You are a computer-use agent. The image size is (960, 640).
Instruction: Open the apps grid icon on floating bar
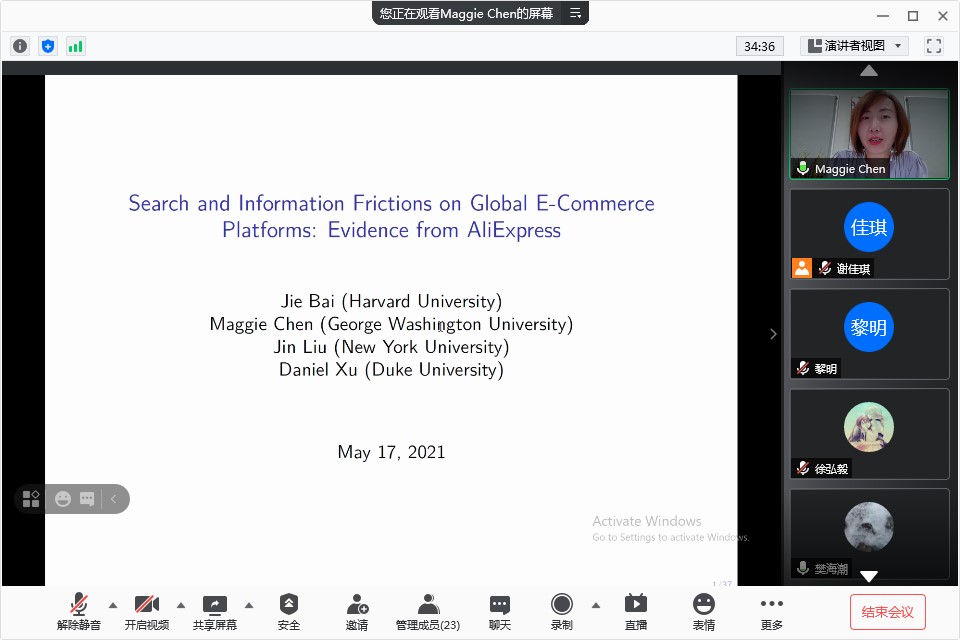point(31,499)
